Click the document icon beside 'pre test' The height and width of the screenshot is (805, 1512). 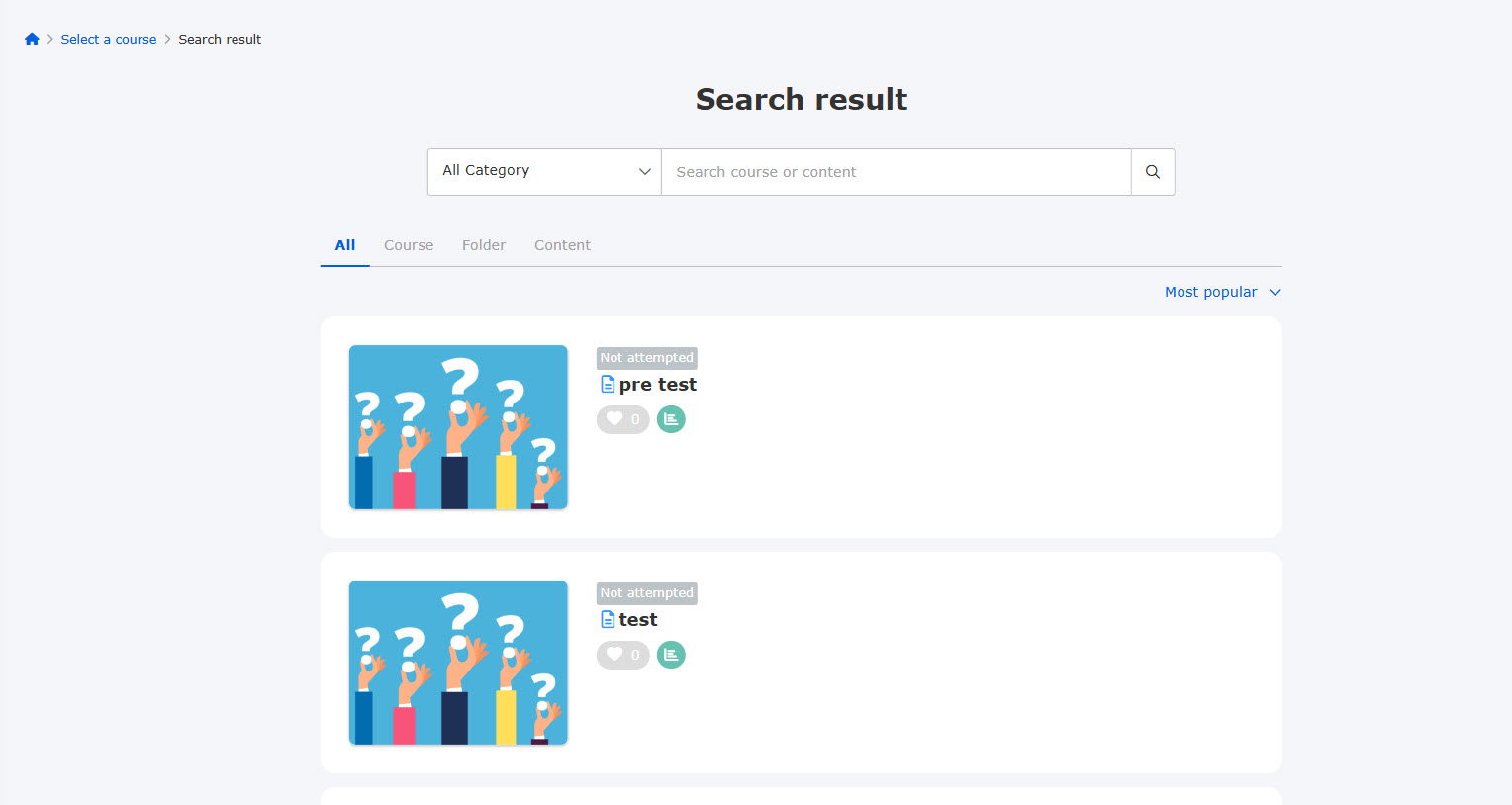608,385
